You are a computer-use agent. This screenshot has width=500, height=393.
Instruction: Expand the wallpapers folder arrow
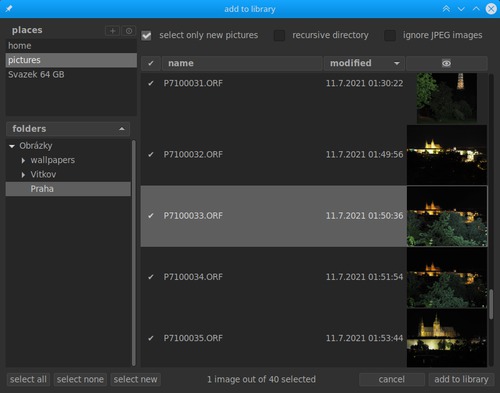click(x=23, y=161)
